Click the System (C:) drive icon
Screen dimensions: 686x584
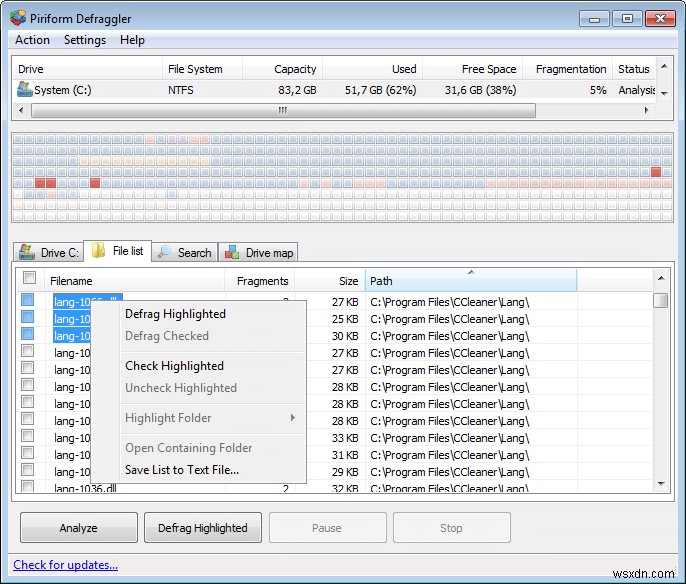[x=25, y=90]
